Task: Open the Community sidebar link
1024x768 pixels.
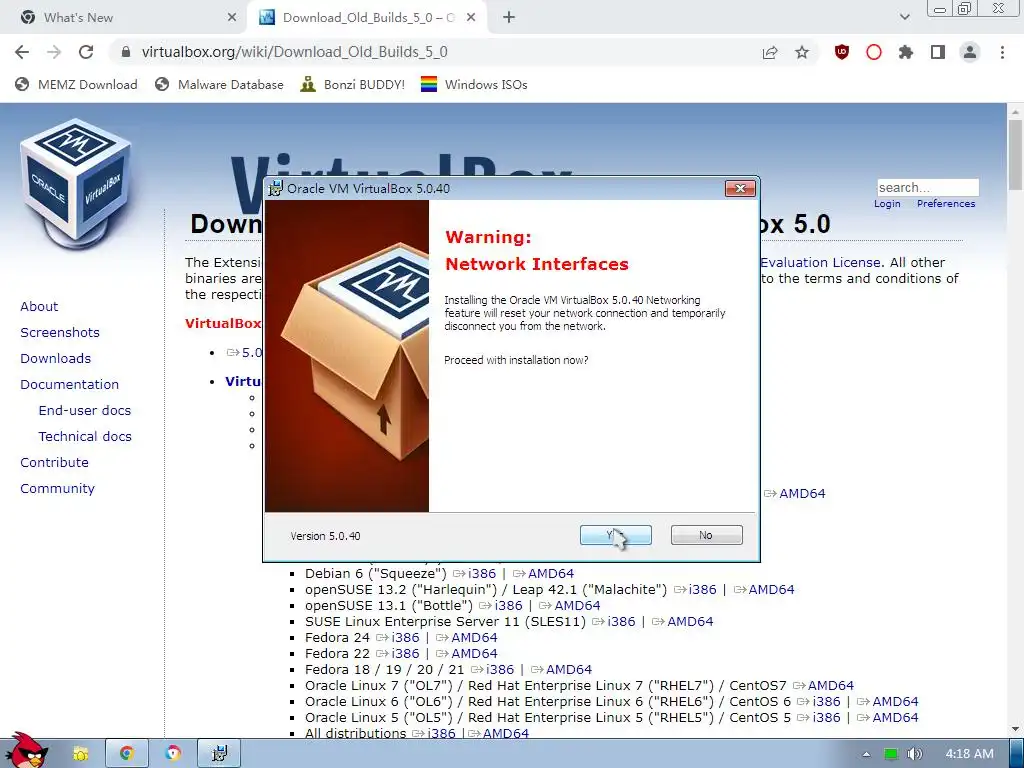Action: (x=57, y=488)
